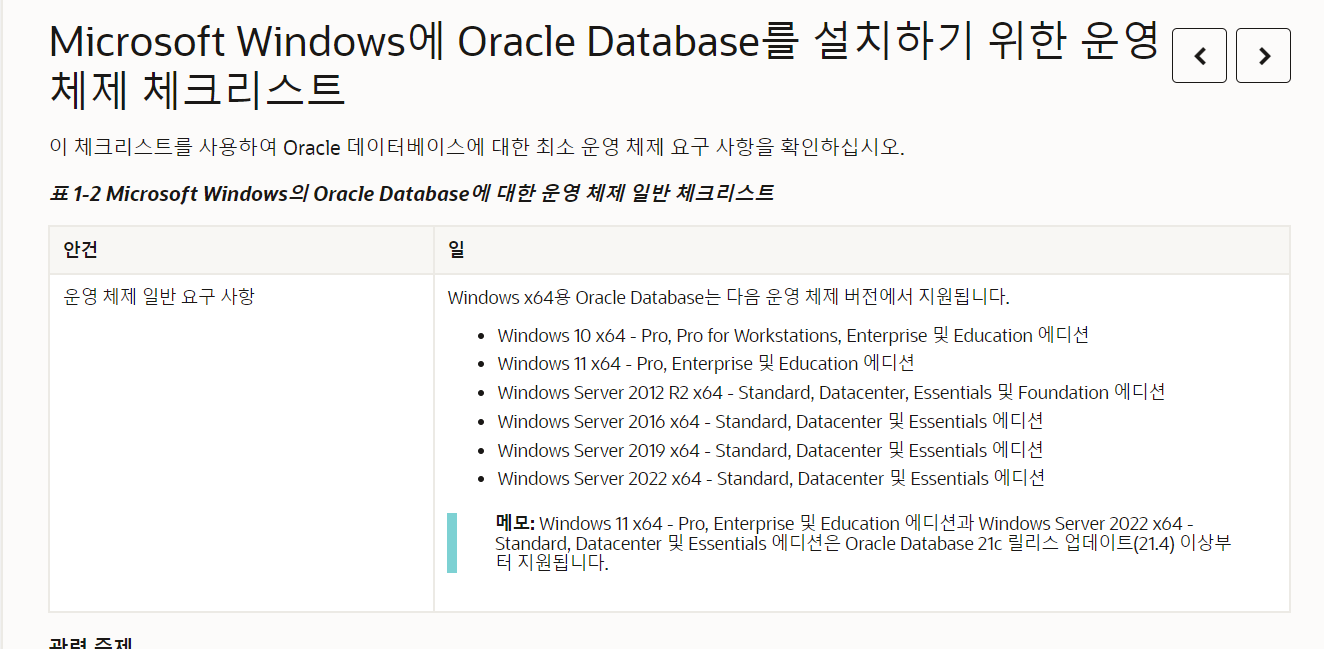
Task: Select 'Windows Server 2022 x64 - Standard, Datacenter 및 Essentials' bullet
Action: (x=771, y=478)
